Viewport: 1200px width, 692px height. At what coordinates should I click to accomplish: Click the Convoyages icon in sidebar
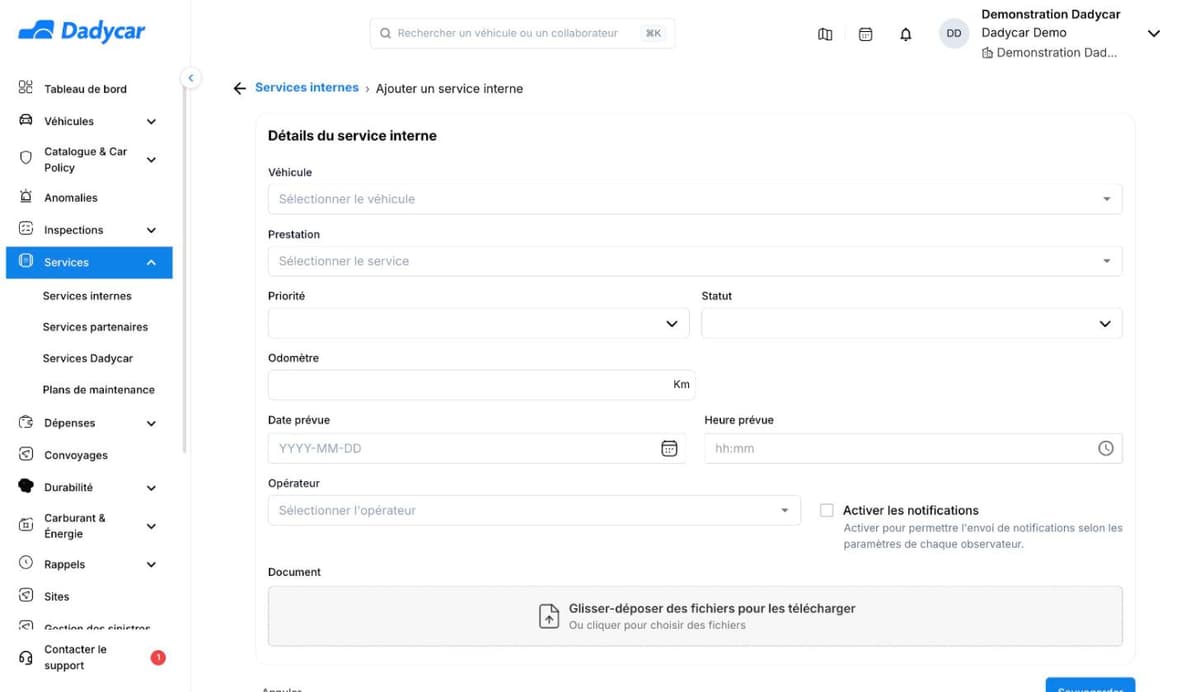[26, 454]
